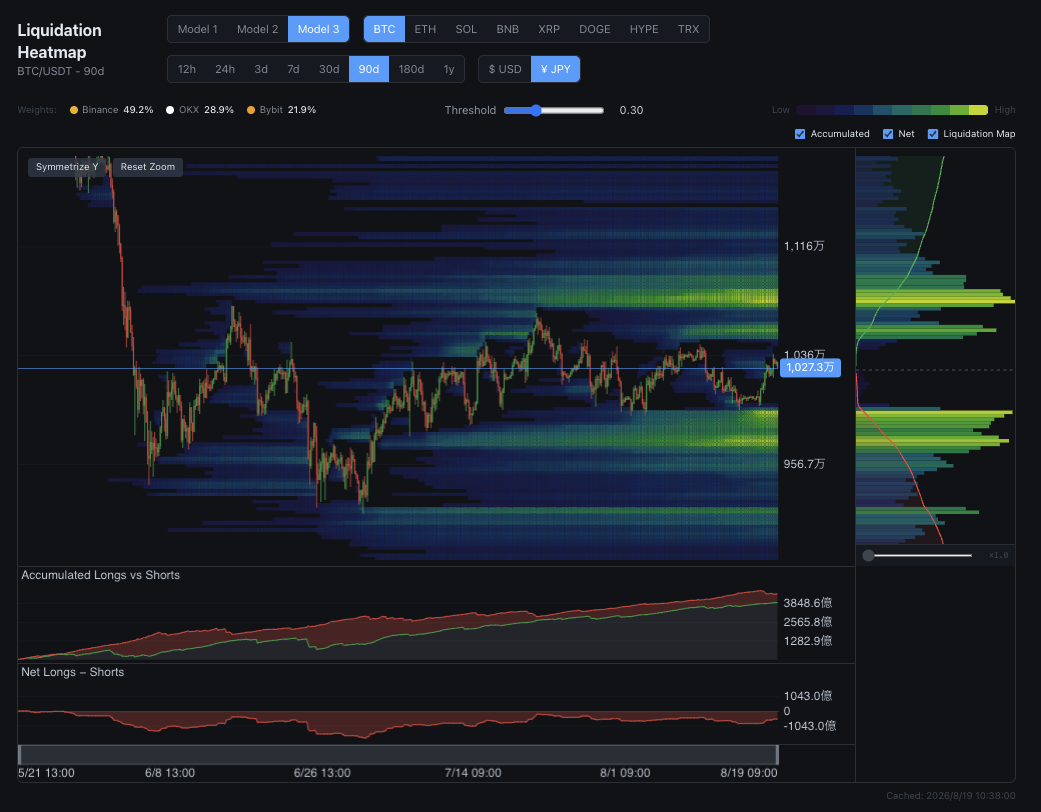
Task: Set time range to 24h
Action: click(x=224, y=69)
